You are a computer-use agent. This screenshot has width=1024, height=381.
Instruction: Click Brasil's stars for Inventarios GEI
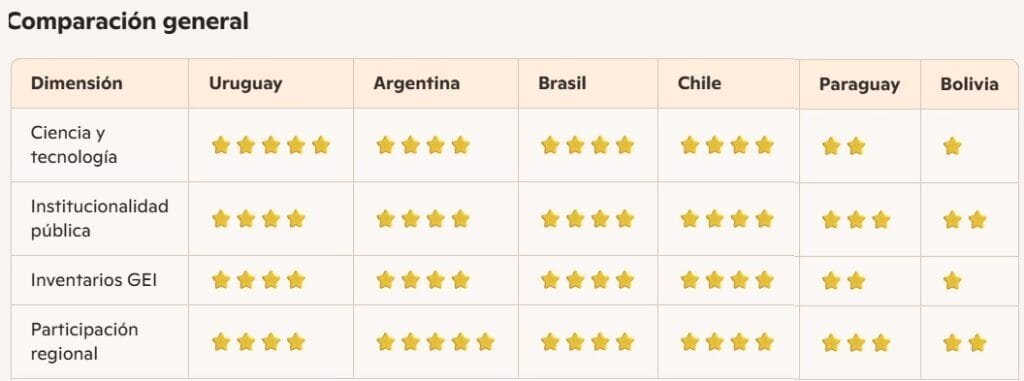(x=588, y=280)
